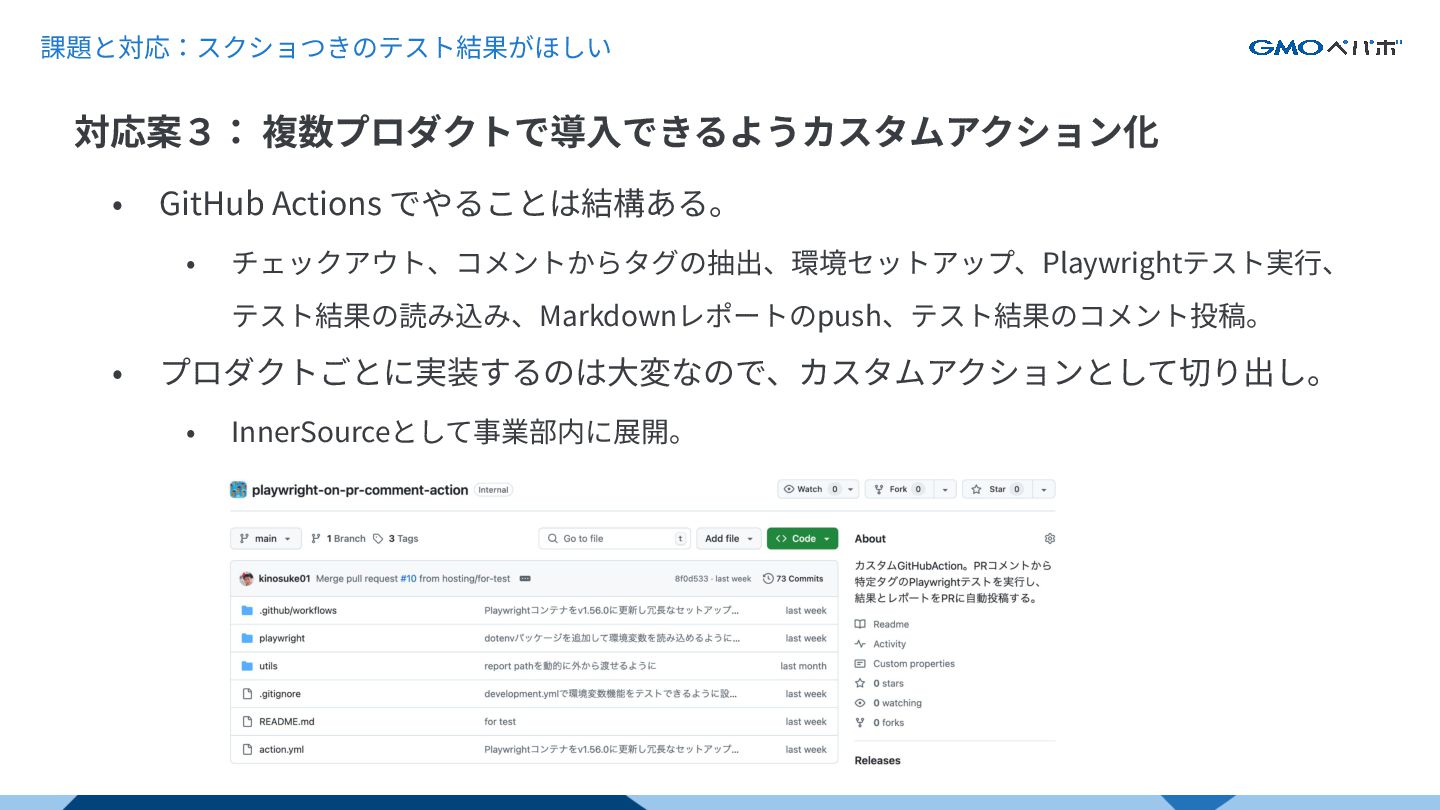Expand the Star lists dropdown arrow
The width and height of the screenshot is (1440, 810).
click(x=1043, y=489)
